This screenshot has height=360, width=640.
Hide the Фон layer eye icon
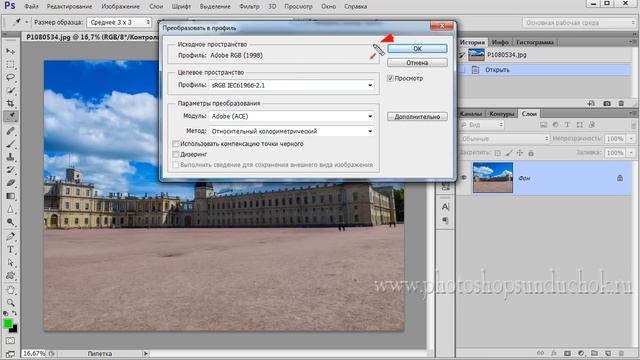point(464,178)
